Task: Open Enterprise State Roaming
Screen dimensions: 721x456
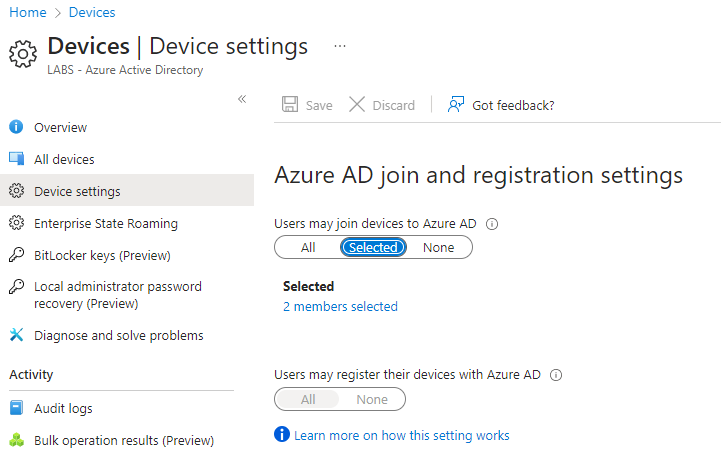Action: click(106, 223)
